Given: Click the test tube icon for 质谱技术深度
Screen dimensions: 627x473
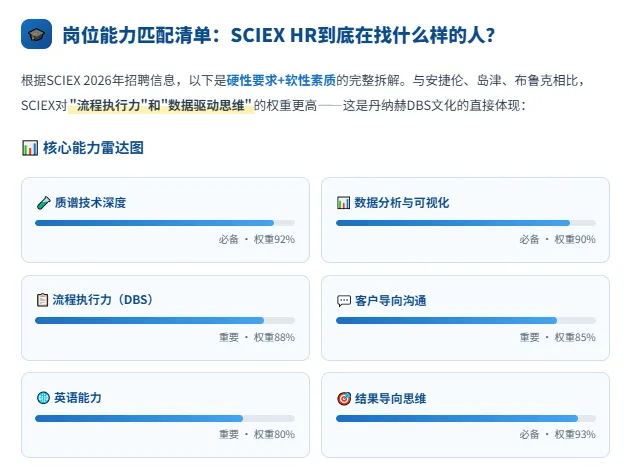Looking at the screenshot, I should tap(43, 203).
